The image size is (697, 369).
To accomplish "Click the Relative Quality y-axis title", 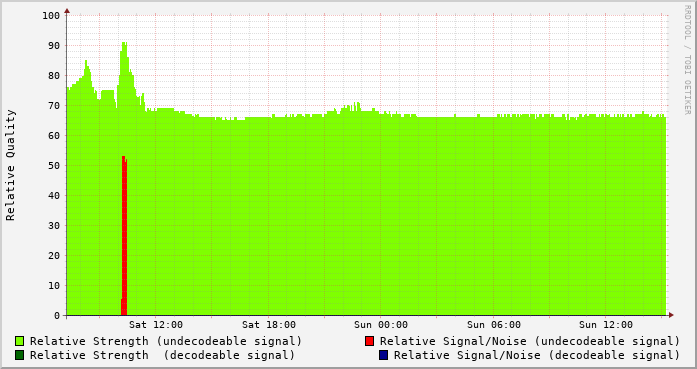I will (x=10, y=165).
